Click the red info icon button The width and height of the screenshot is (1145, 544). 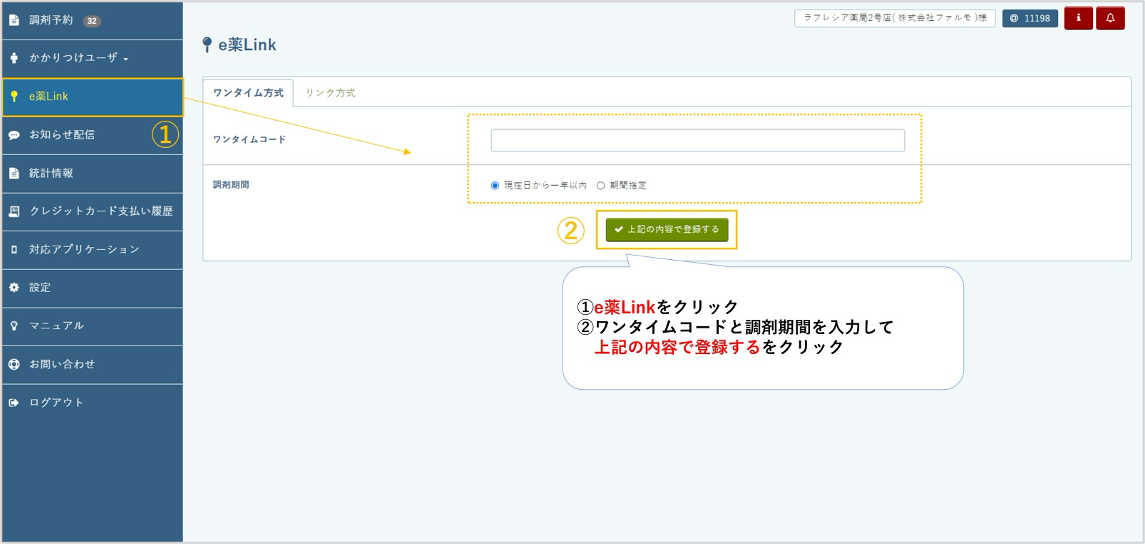[x=1078, y=18]
